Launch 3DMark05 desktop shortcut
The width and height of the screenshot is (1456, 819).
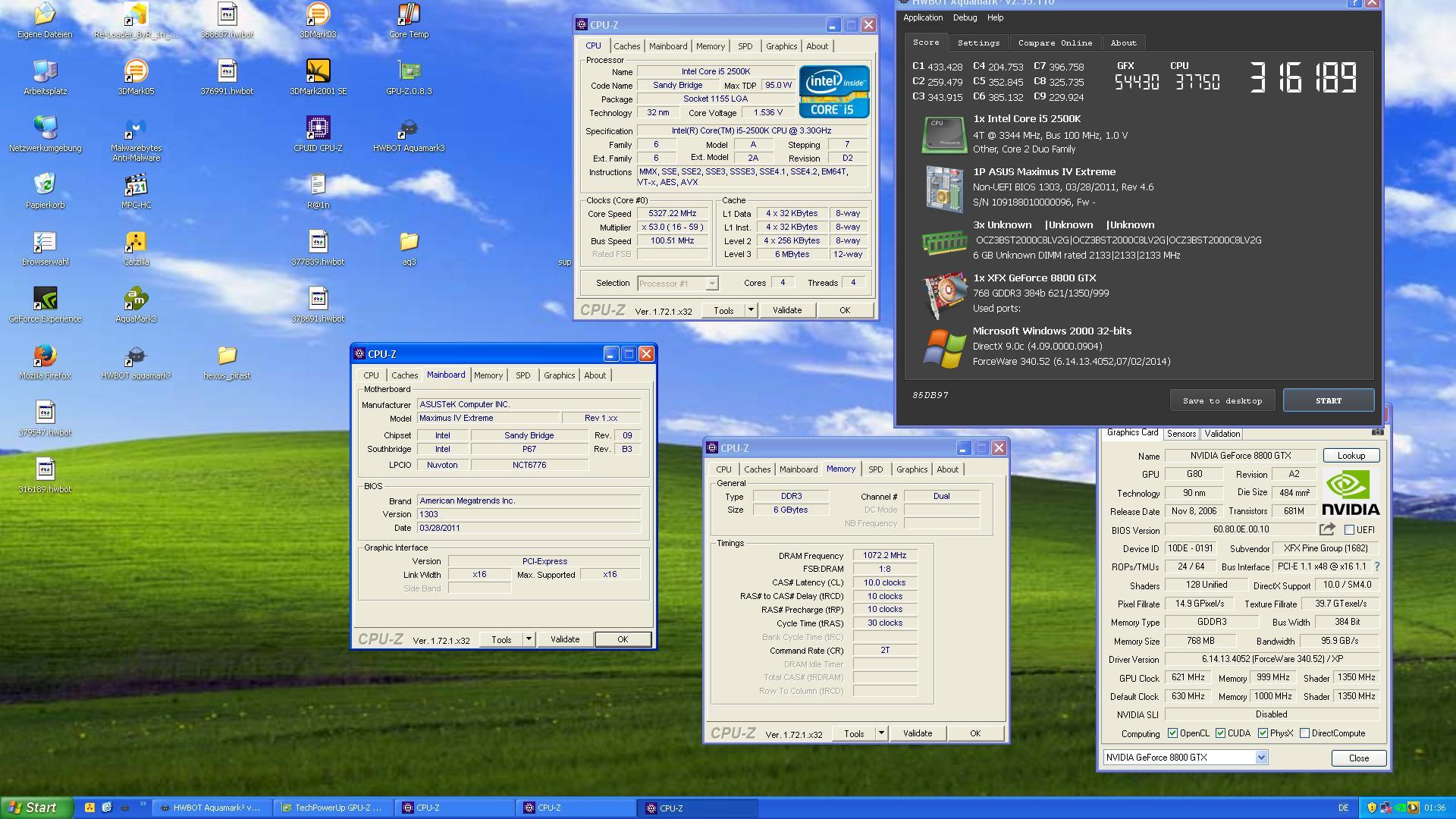click(x=136, y=77)
